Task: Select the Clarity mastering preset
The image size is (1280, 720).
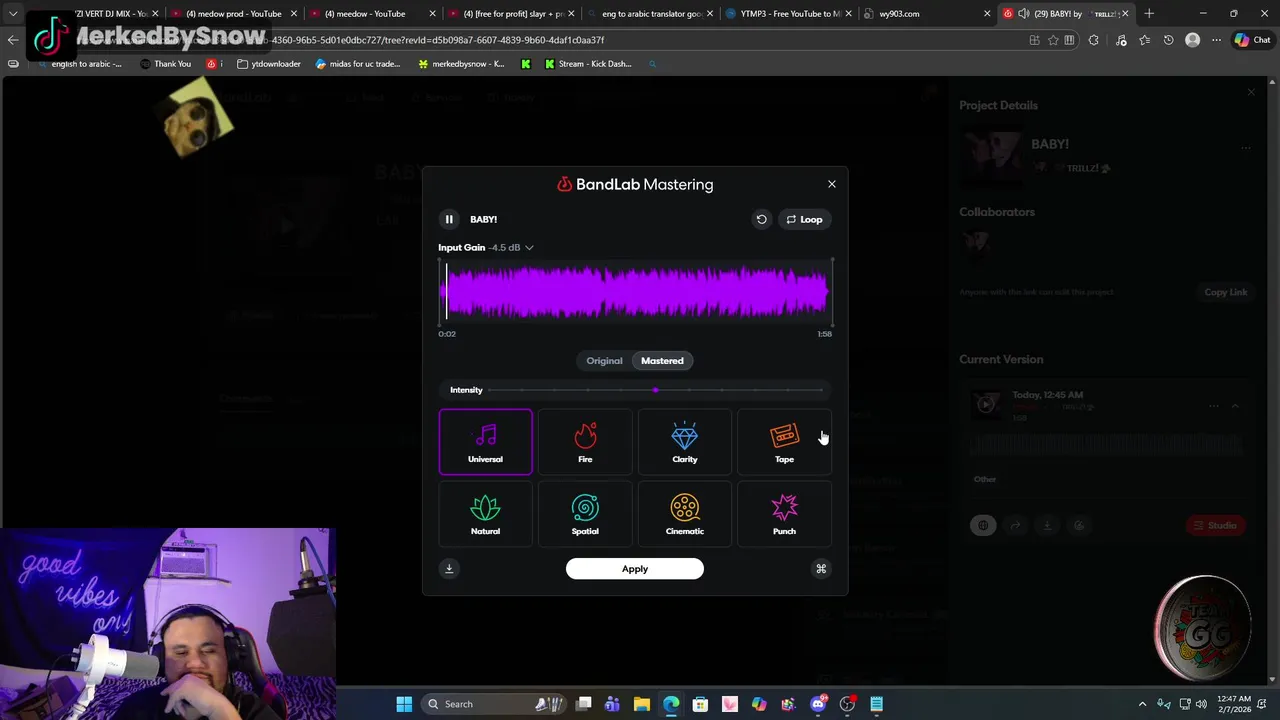Action: 685,441
